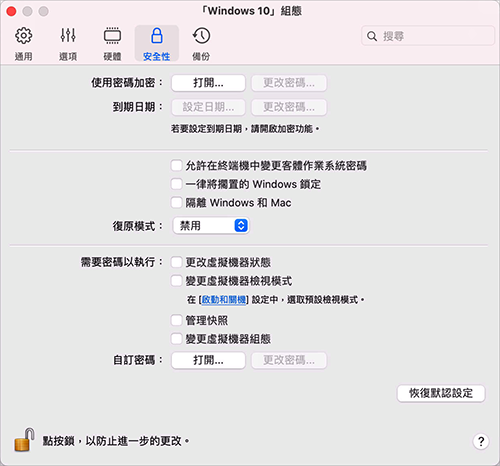Check 隔離 Windows 和 Mac option
The height and width of the screenshot is (466, 500).
click(x=176, y=202)
